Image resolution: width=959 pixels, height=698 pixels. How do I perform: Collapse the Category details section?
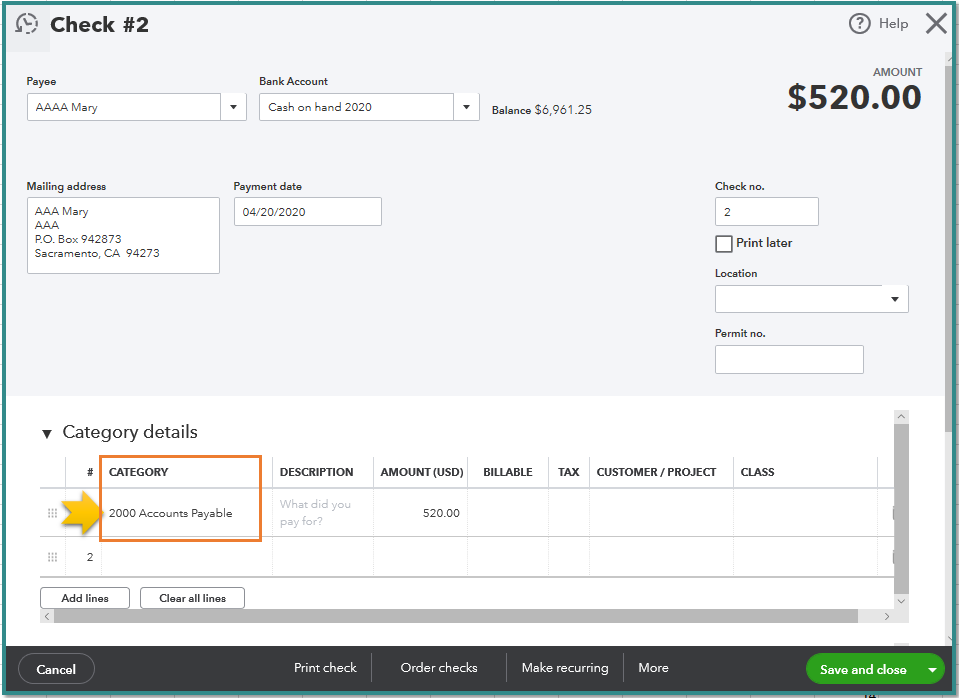point(46,434)
